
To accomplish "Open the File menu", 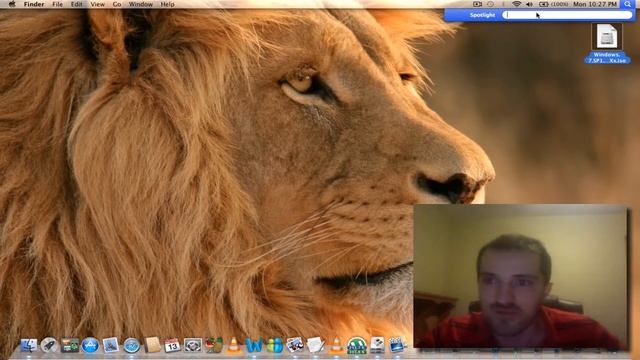I will click(58, 4).
